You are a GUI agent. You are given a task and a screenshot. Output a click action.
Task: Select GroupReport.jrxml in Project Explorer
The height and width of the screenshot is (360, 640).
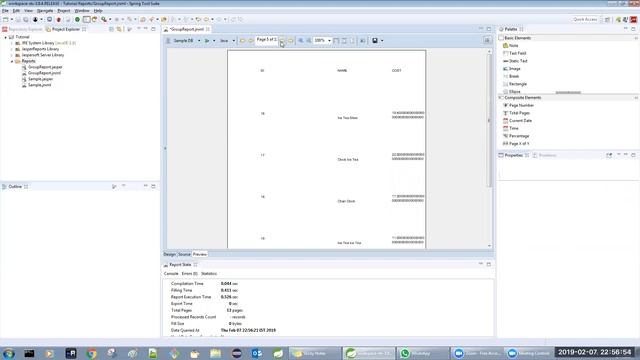(44, 73)
